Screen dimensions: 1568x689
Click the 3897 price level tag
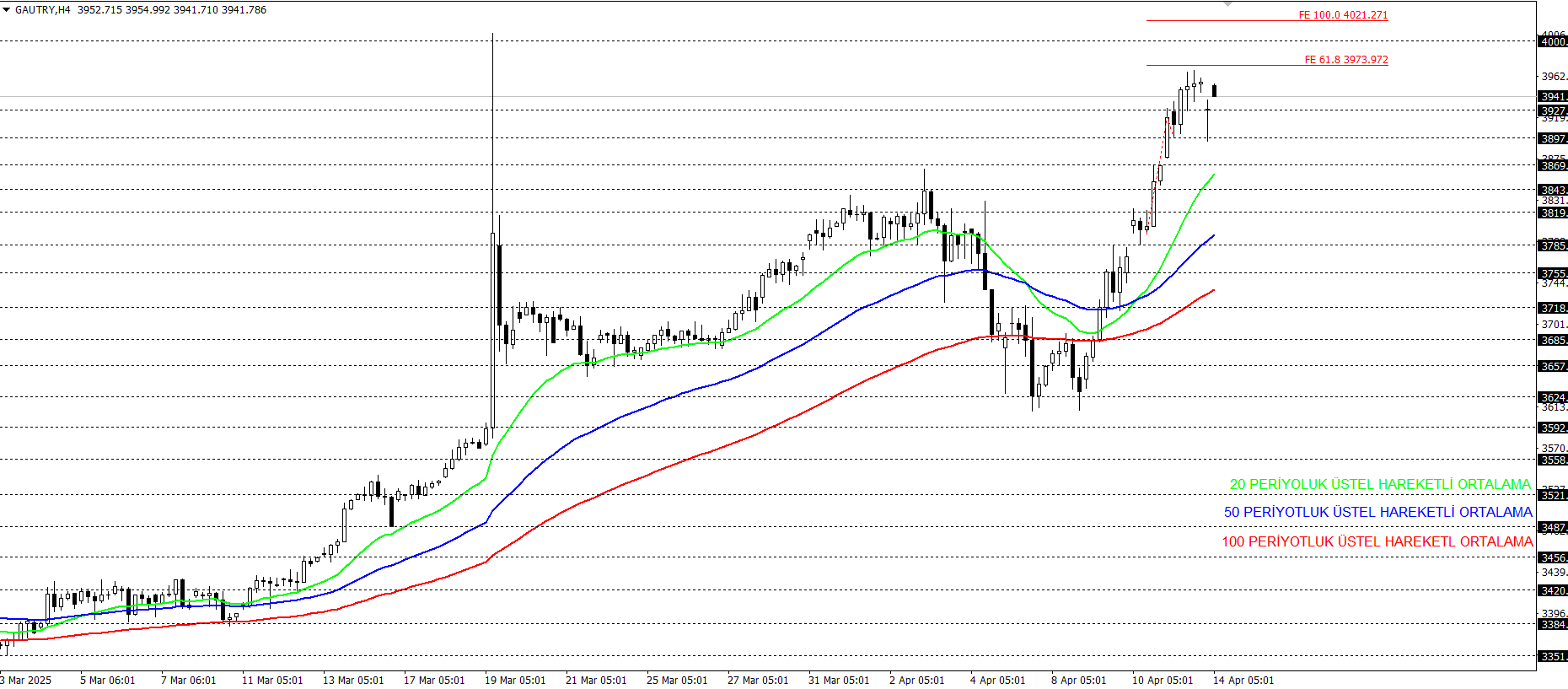click(1553, 138)
